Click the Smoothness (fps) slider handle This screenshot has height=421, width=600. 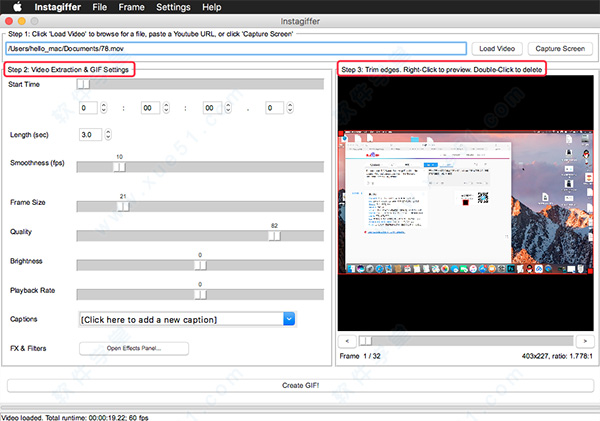click(119, 167)
